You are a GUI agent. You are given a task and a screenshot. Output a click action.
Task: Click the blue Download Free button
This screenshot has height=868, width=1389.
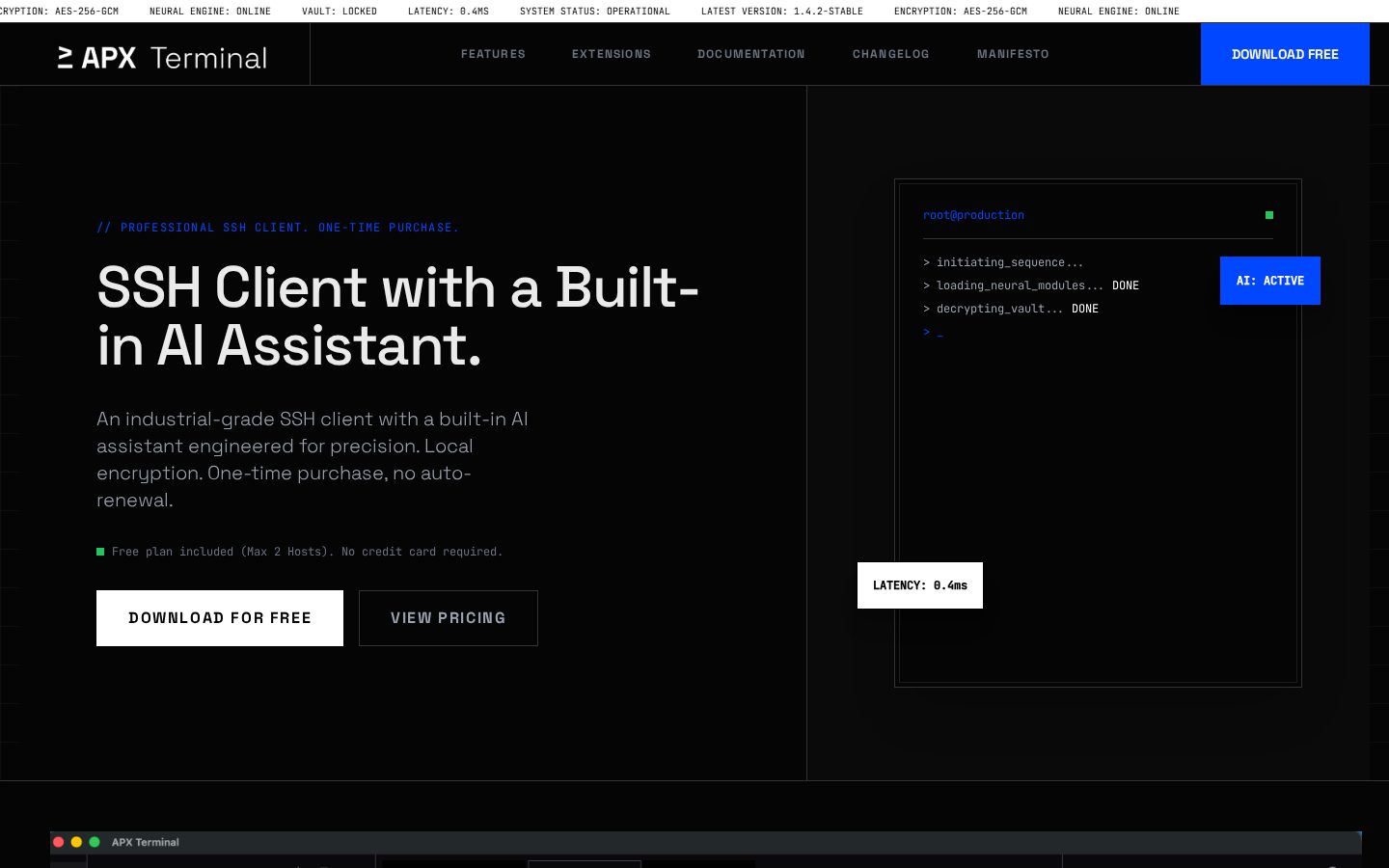pos(1285,54)
